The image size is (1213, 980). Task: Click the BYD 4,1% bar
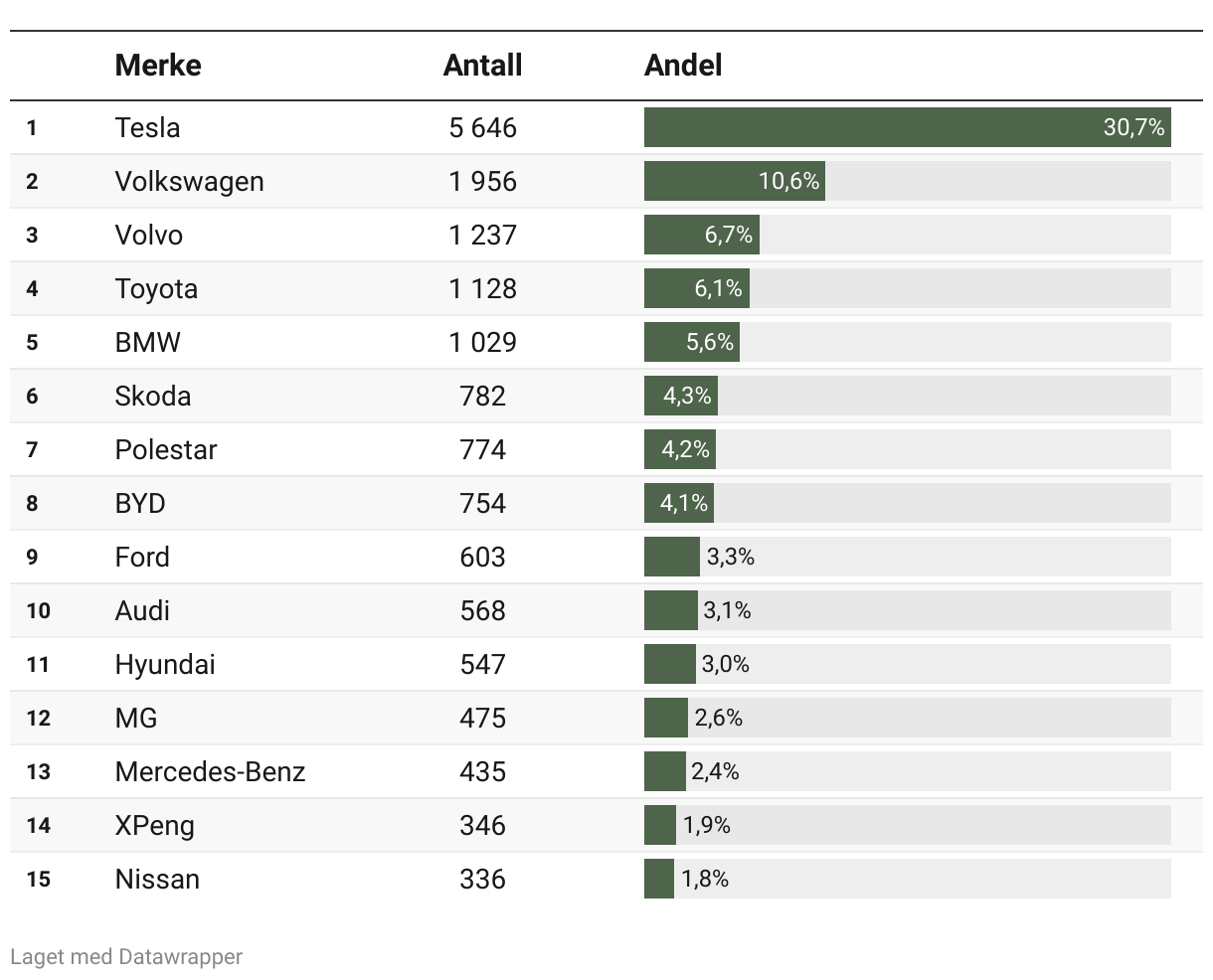point(679,504)
